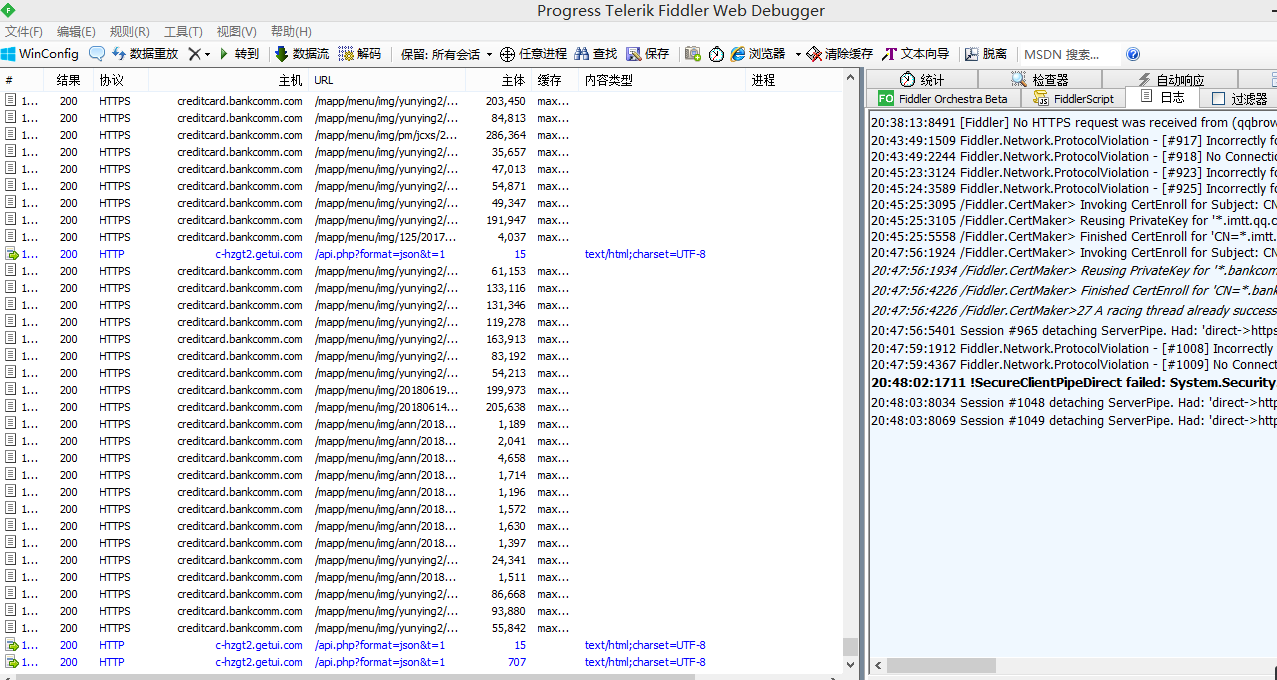Sort sessions by the 主机 column header
This screenshot has width=1277, height=680.
[228, 80]
